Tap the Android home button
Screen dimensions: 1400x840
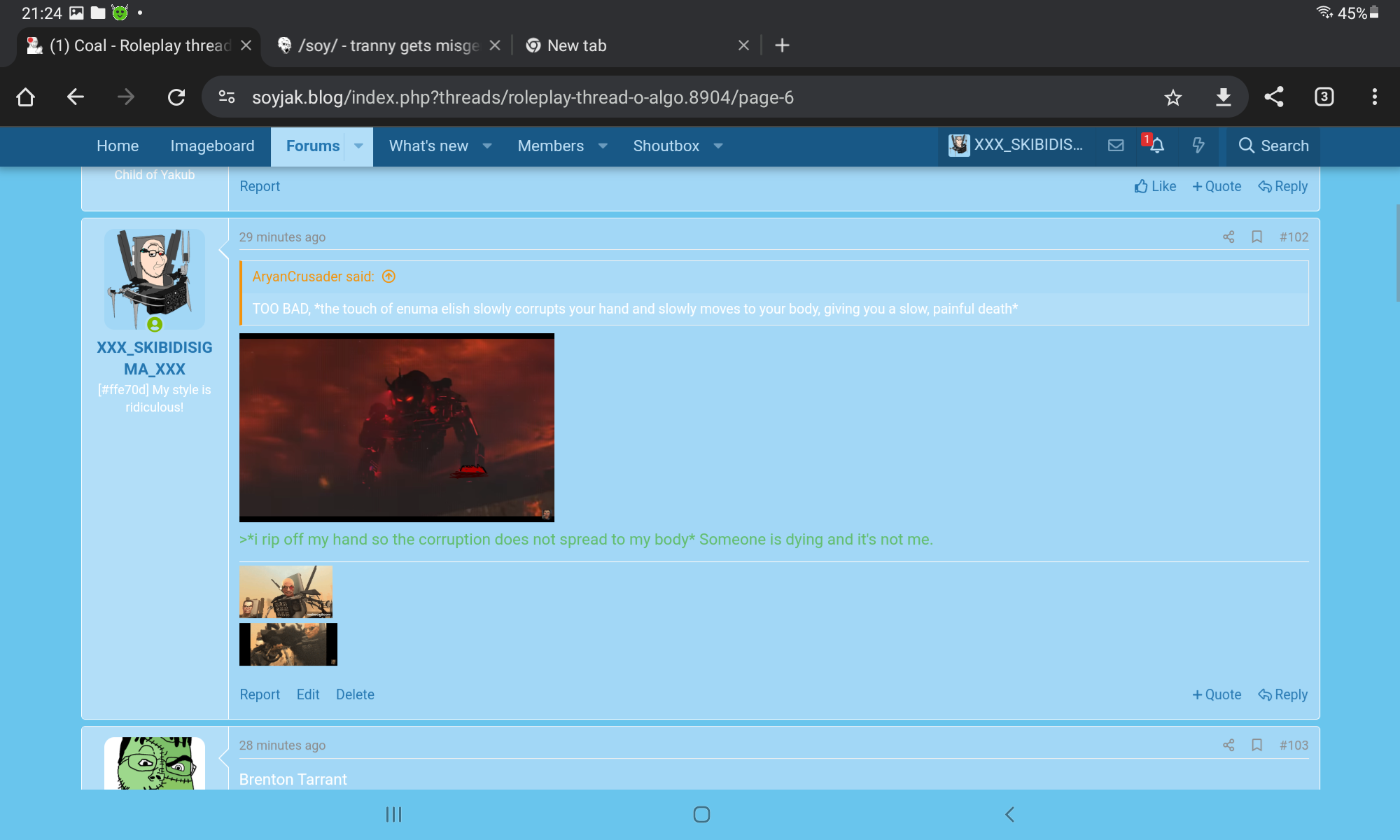(x=701, y=814)
